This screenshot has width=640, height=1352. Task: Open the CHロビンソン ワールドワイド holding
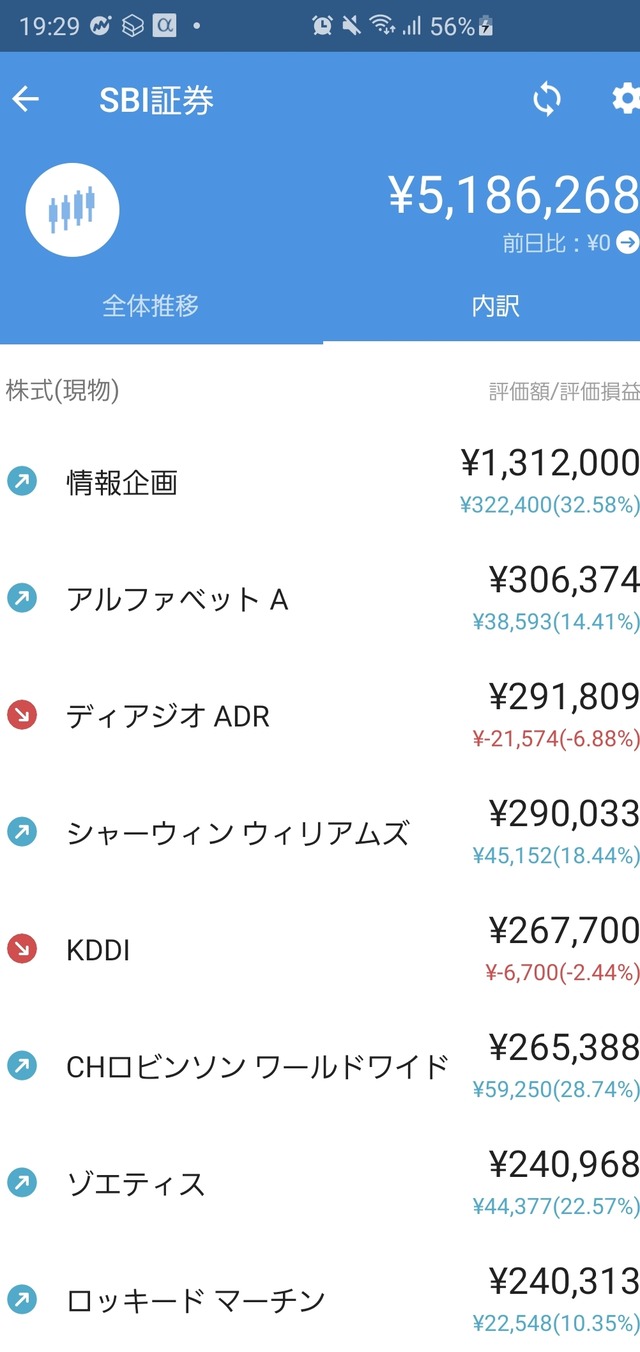click(x=258, y=1067)
